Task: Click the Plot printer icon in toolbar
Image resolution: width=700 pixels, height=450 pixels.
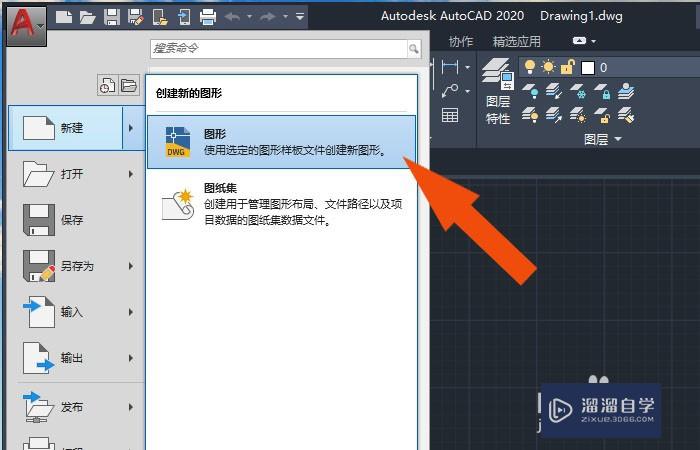Action: 208,17
